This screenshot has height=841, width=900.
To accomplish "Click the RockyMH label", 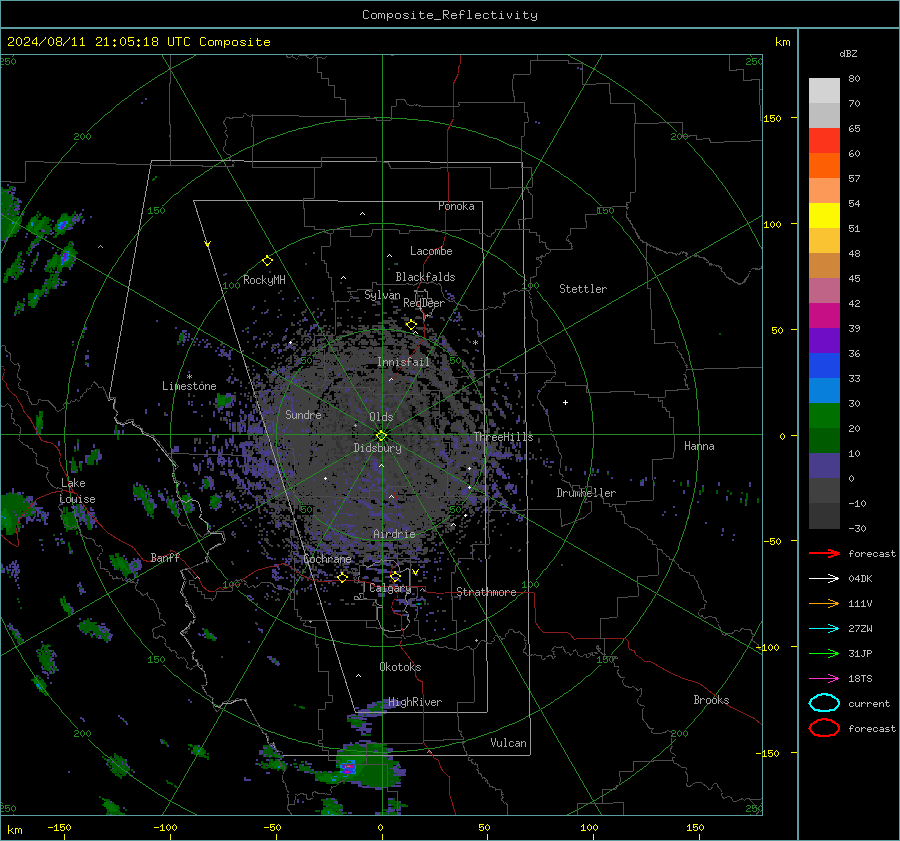I will click(x=264, y=280).
